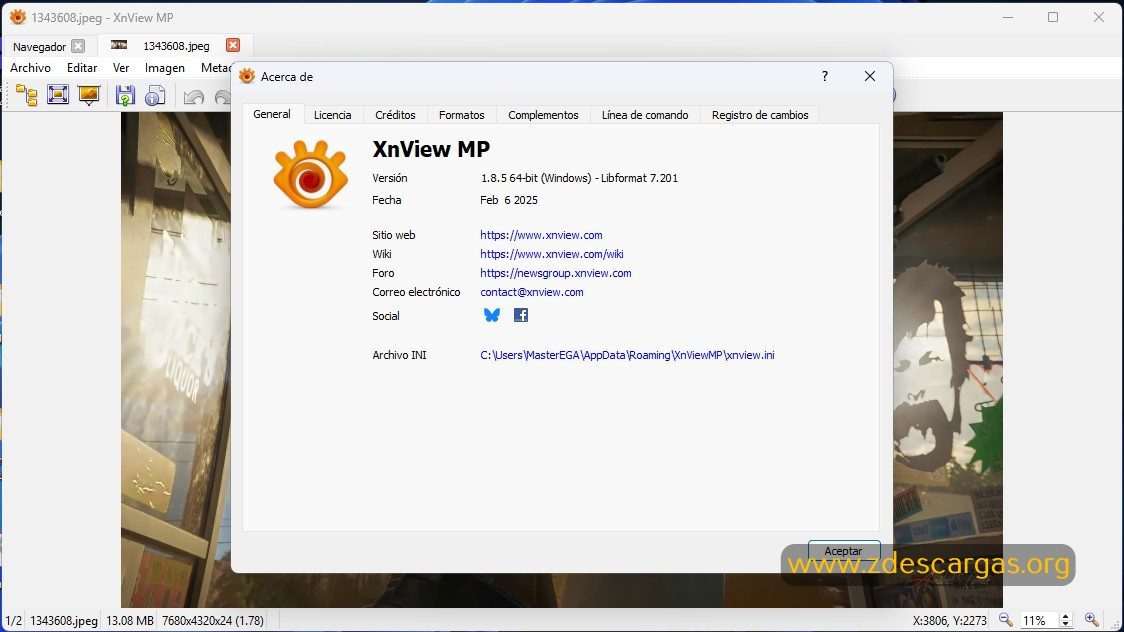This screenshot has width=1124, height=632.
Task: Start slideshow with the picture-screen toolbar icon
Action: point(89,95)
